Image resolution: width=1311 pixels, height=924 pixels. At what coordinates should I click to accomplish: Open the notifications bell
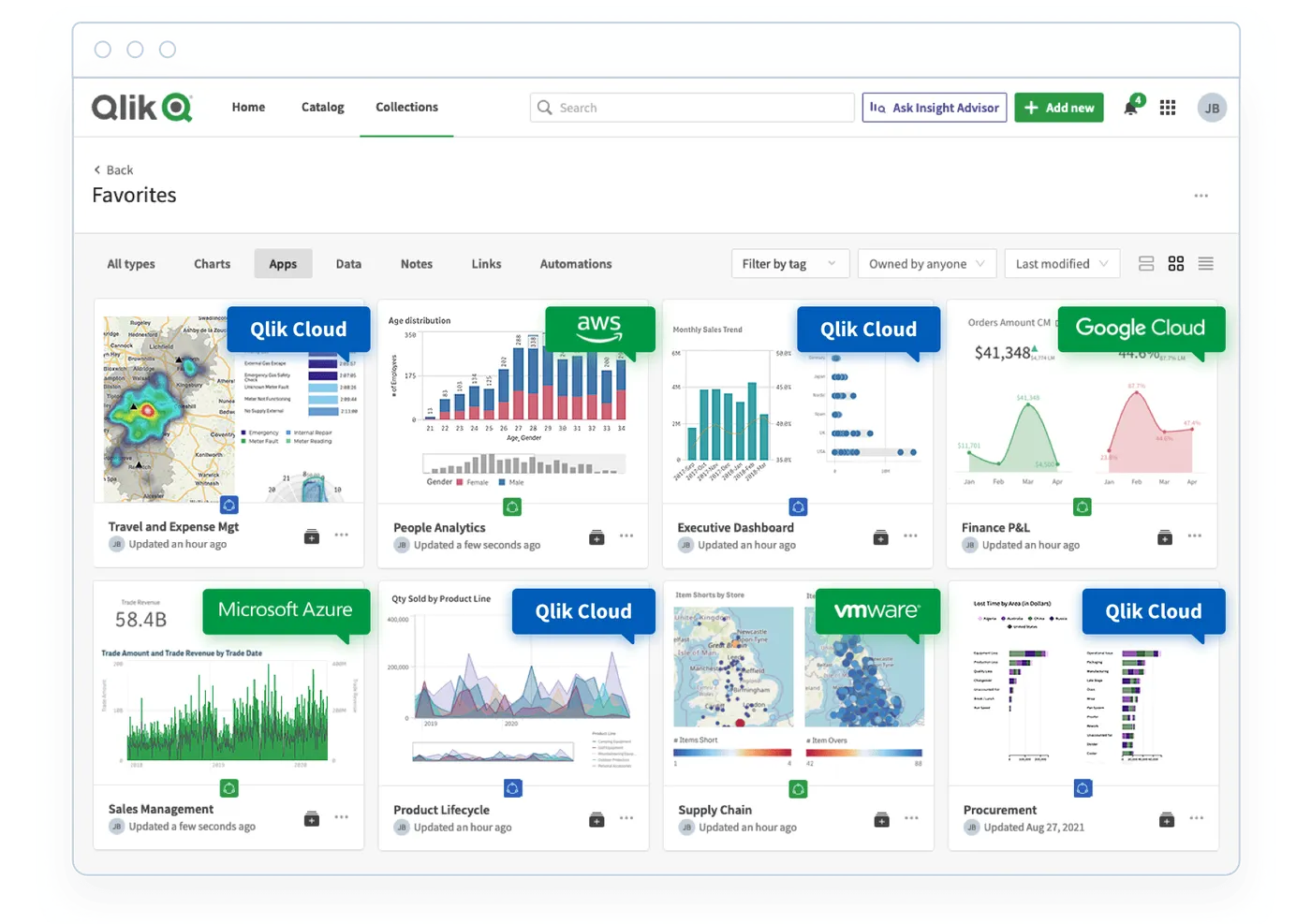click(x=1131, y=108)
